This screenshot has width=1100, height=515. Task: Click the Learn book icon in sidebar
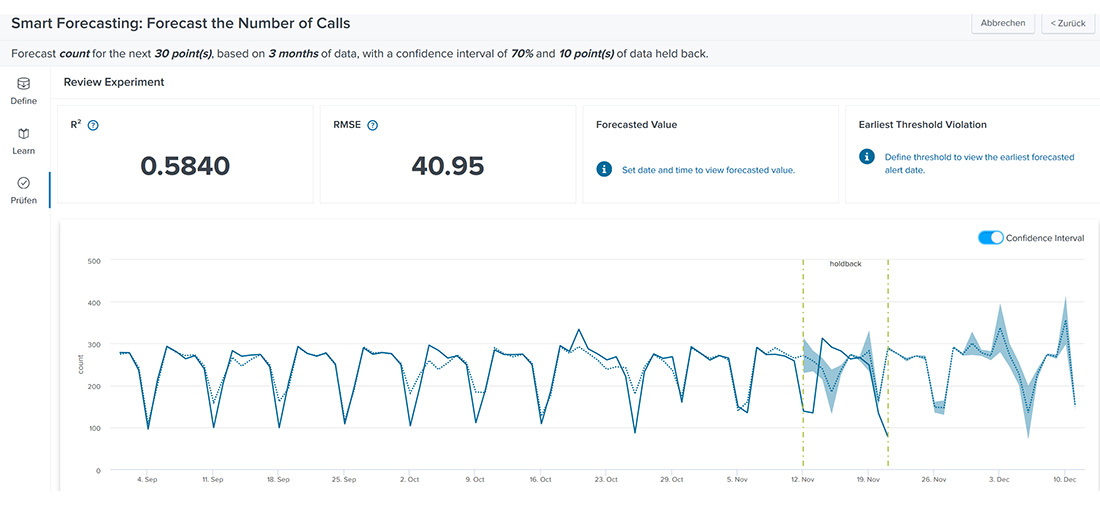pyautogui.click(x=24, y=134)
